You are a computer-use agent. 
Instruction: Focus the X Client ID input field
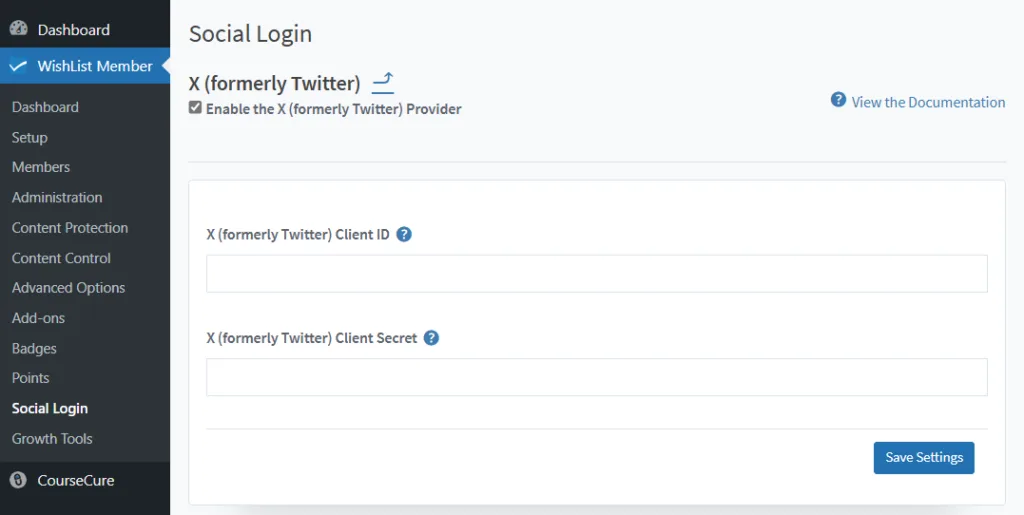point(597,273)
